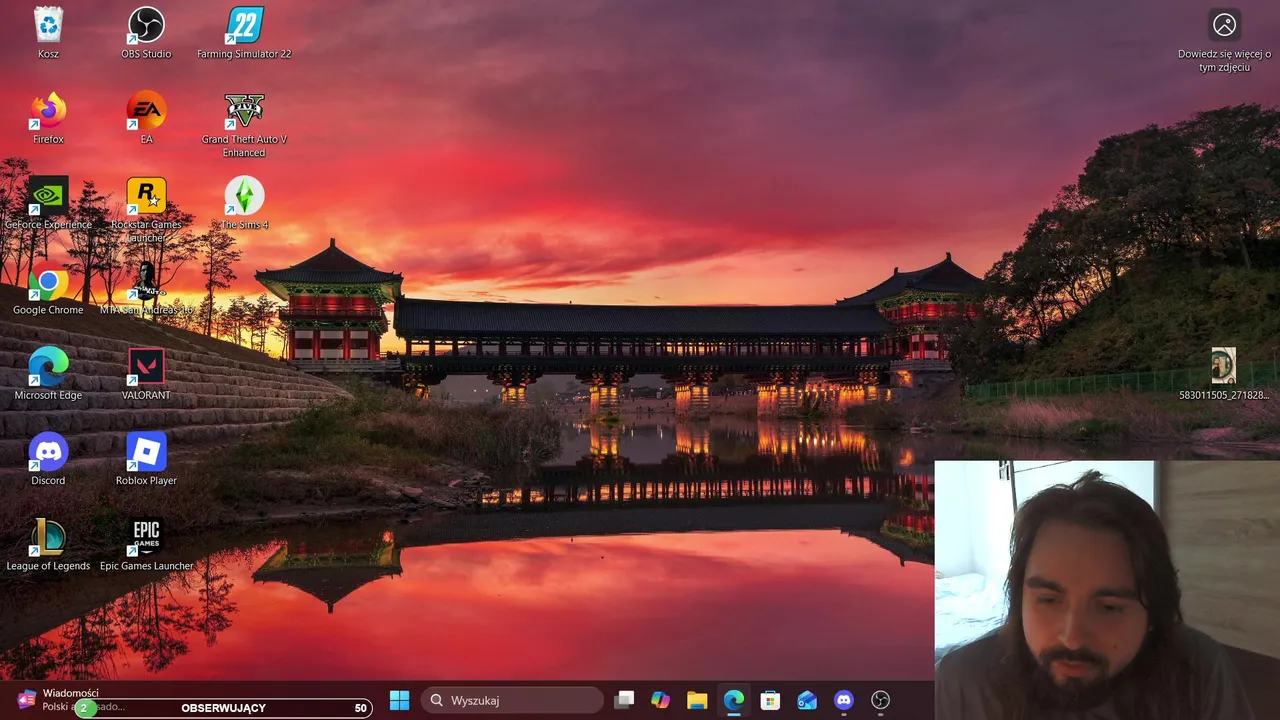Open the Kosz recycle bin icon
Viewport: 1280px width, 720px height.
tap(48, 32)
